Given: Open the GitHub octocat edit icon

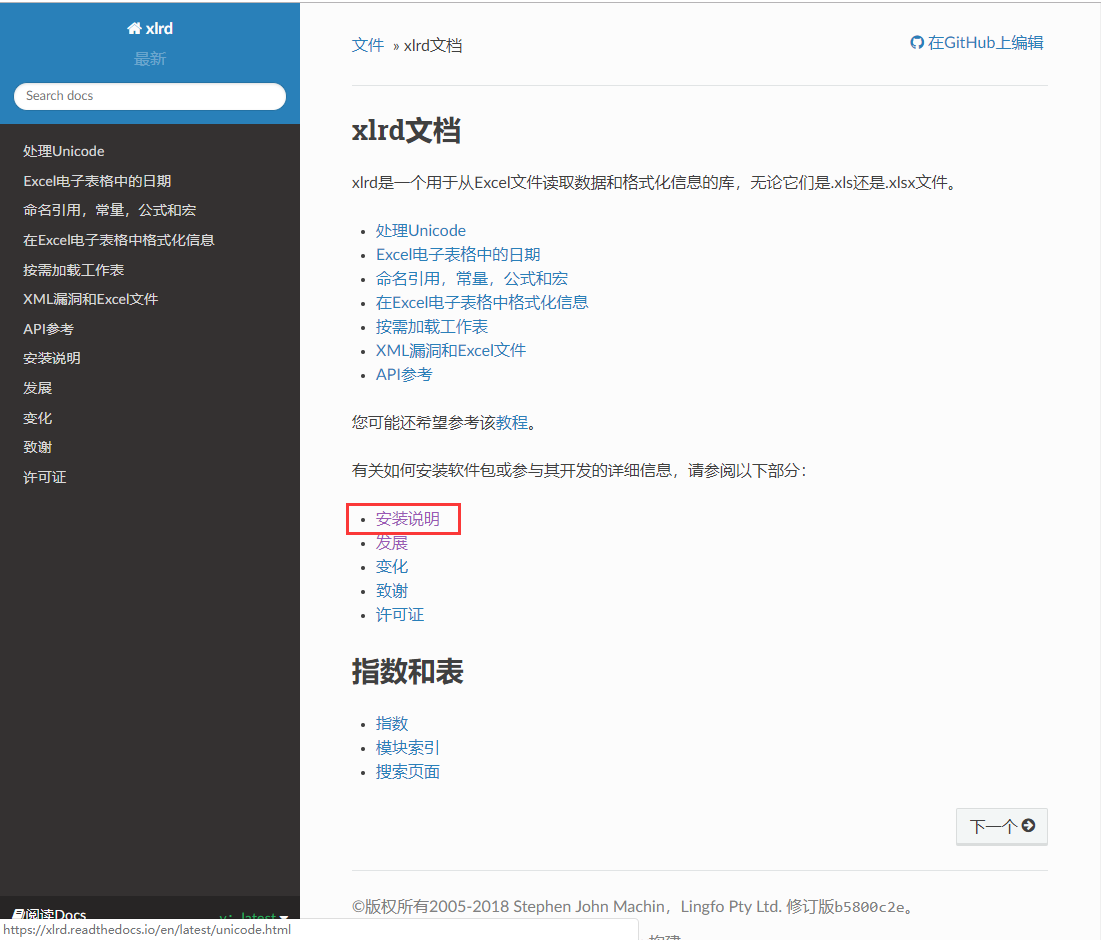Looking at the screenshot, I should (x=917, y=43).
